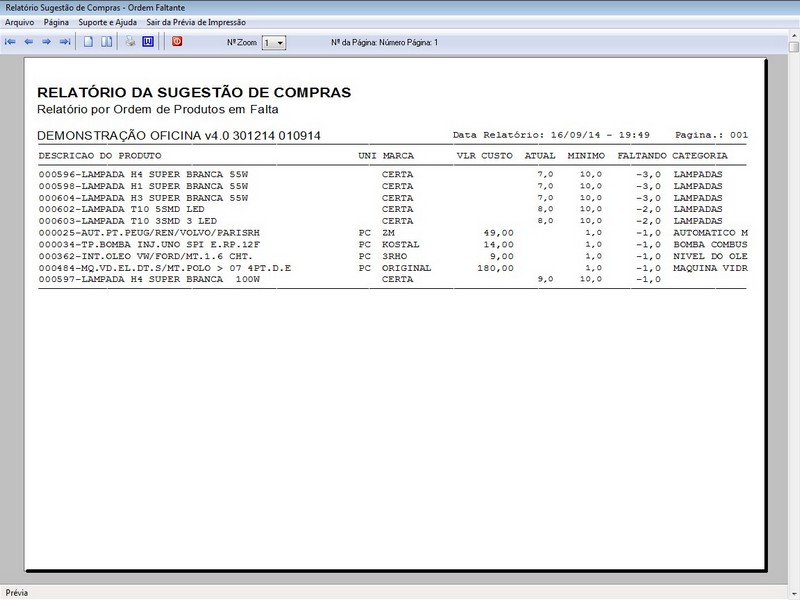
Task: Click the Pagina.: 001 text
Action: pos(711,135)
